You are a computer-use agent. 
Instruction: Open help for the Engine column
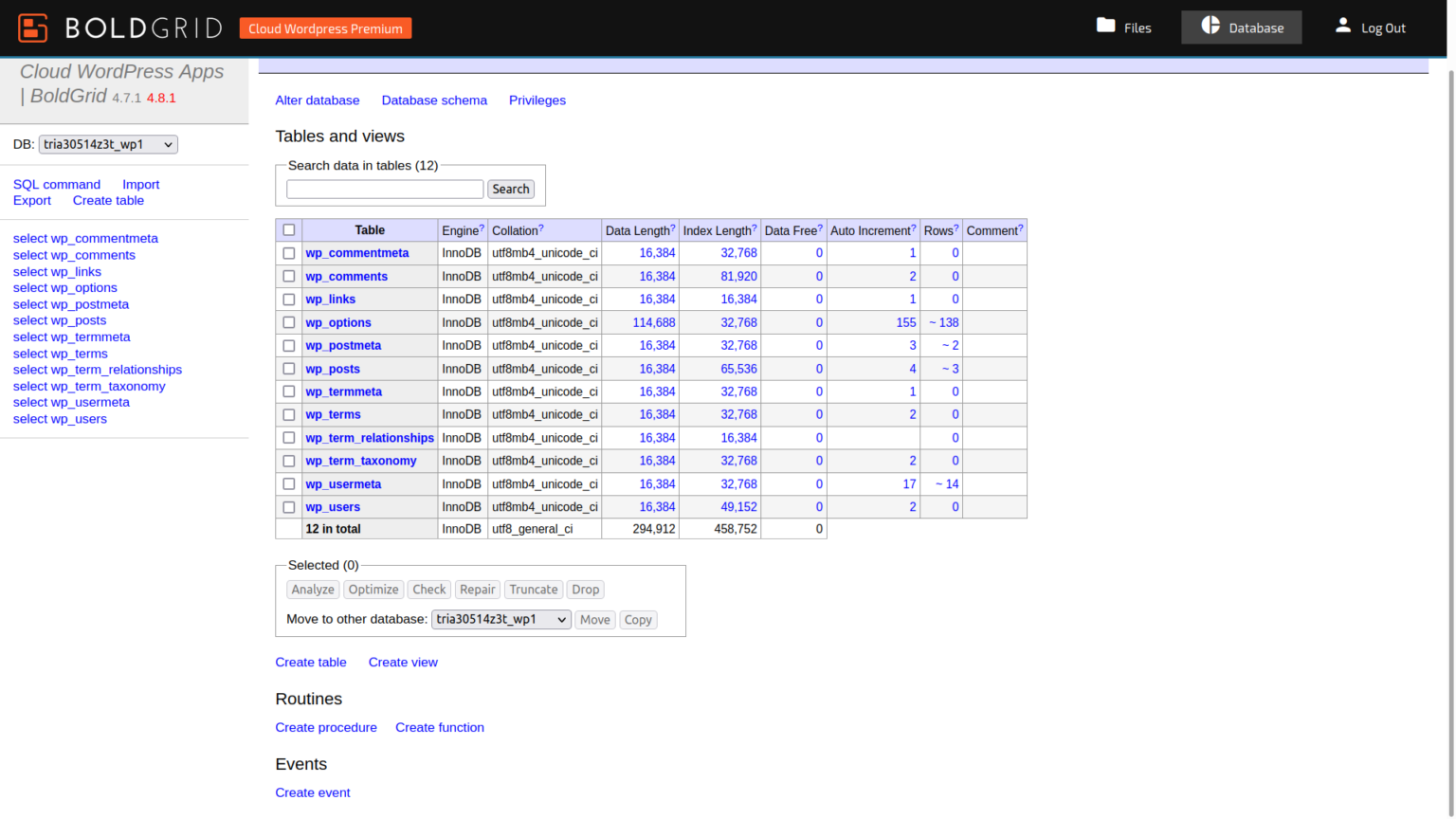(481, 225)
